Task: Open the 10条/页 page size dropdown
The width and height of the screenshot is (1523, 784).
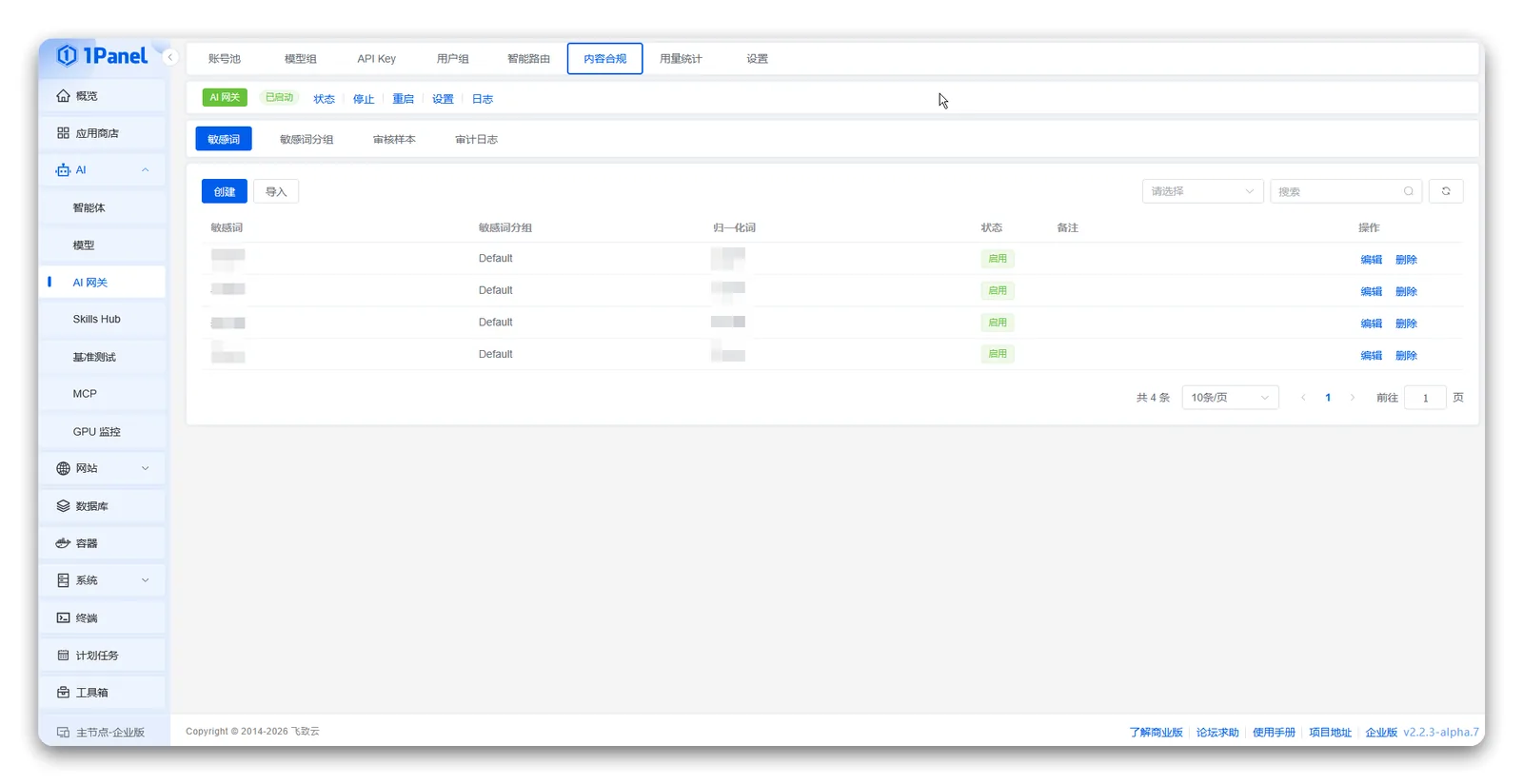Action: coord(1230,398)
